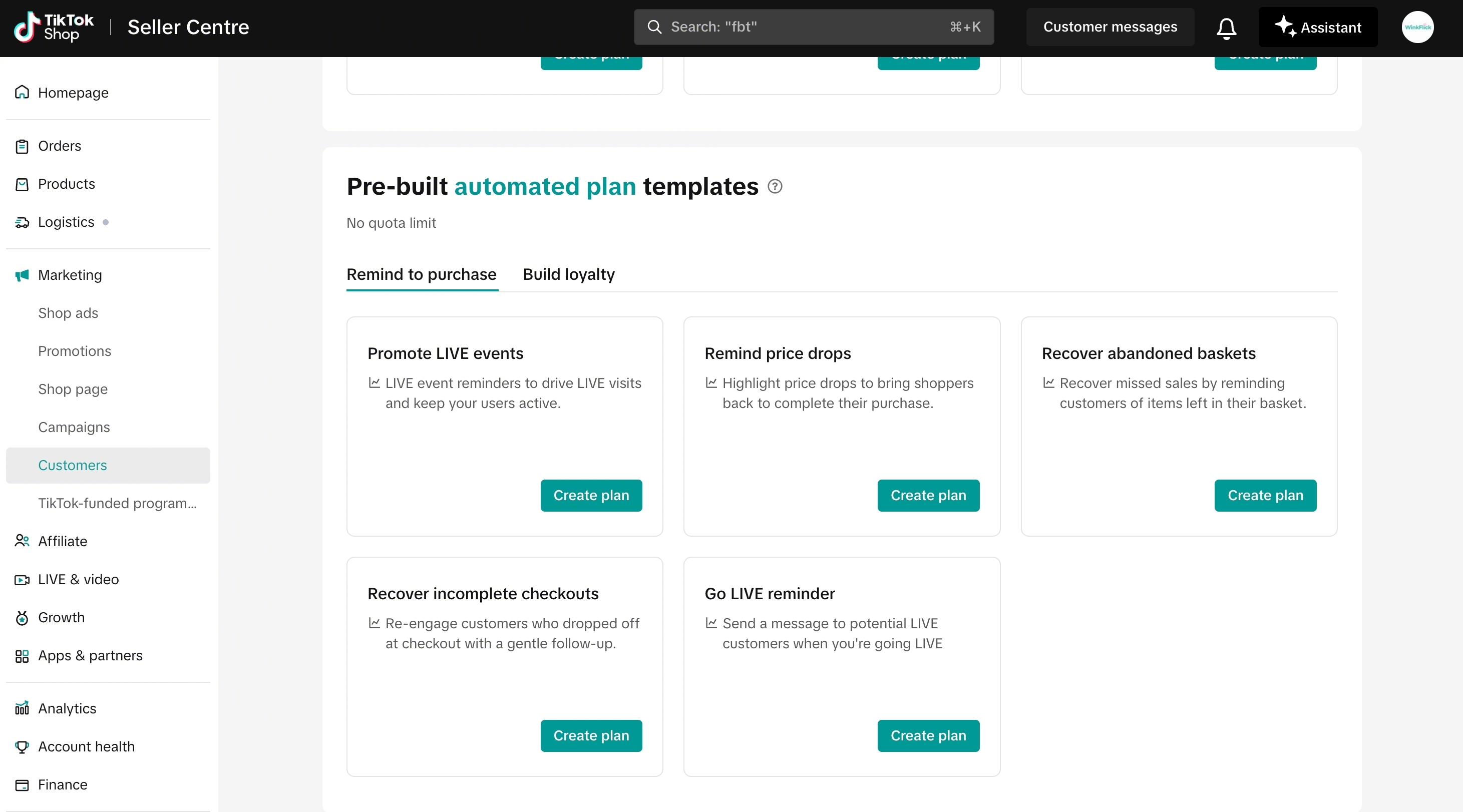Click the help icon beside templates heading
The image size is (1463, 812).
[775, 186]
